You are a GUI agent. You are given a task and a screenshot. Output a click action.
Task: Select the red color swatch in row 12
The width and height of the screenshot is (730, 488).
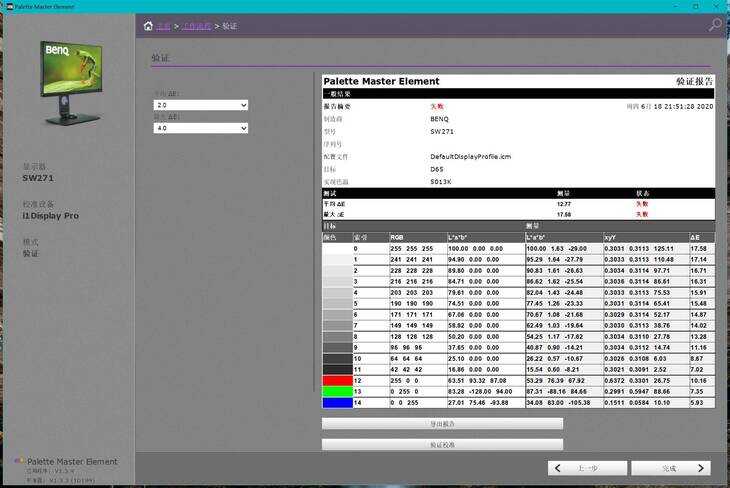(338, 380)
